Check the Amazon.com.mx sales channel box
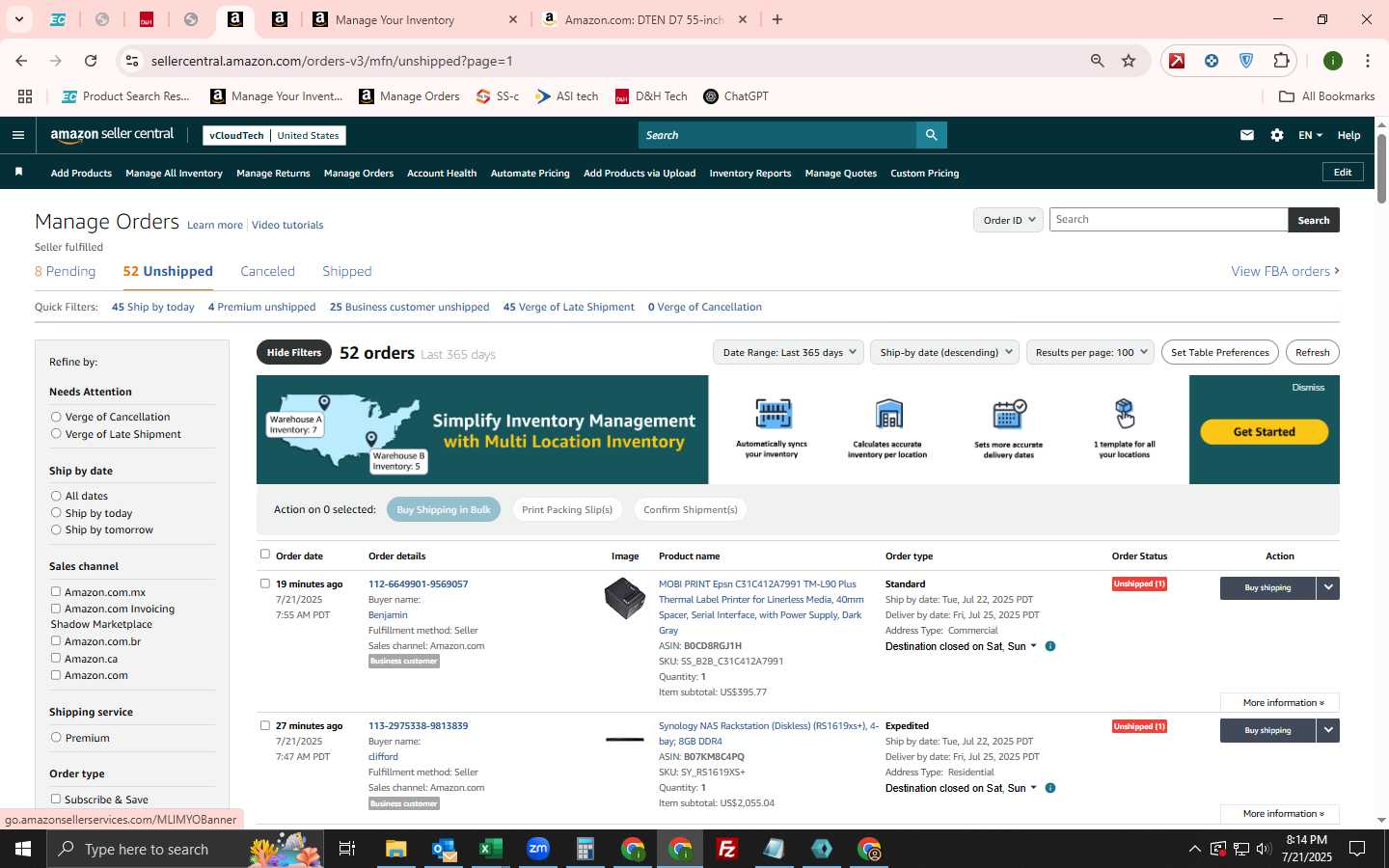Image resolution: width=1389 pixels, height=868 pixels. [x=56, y=591]
